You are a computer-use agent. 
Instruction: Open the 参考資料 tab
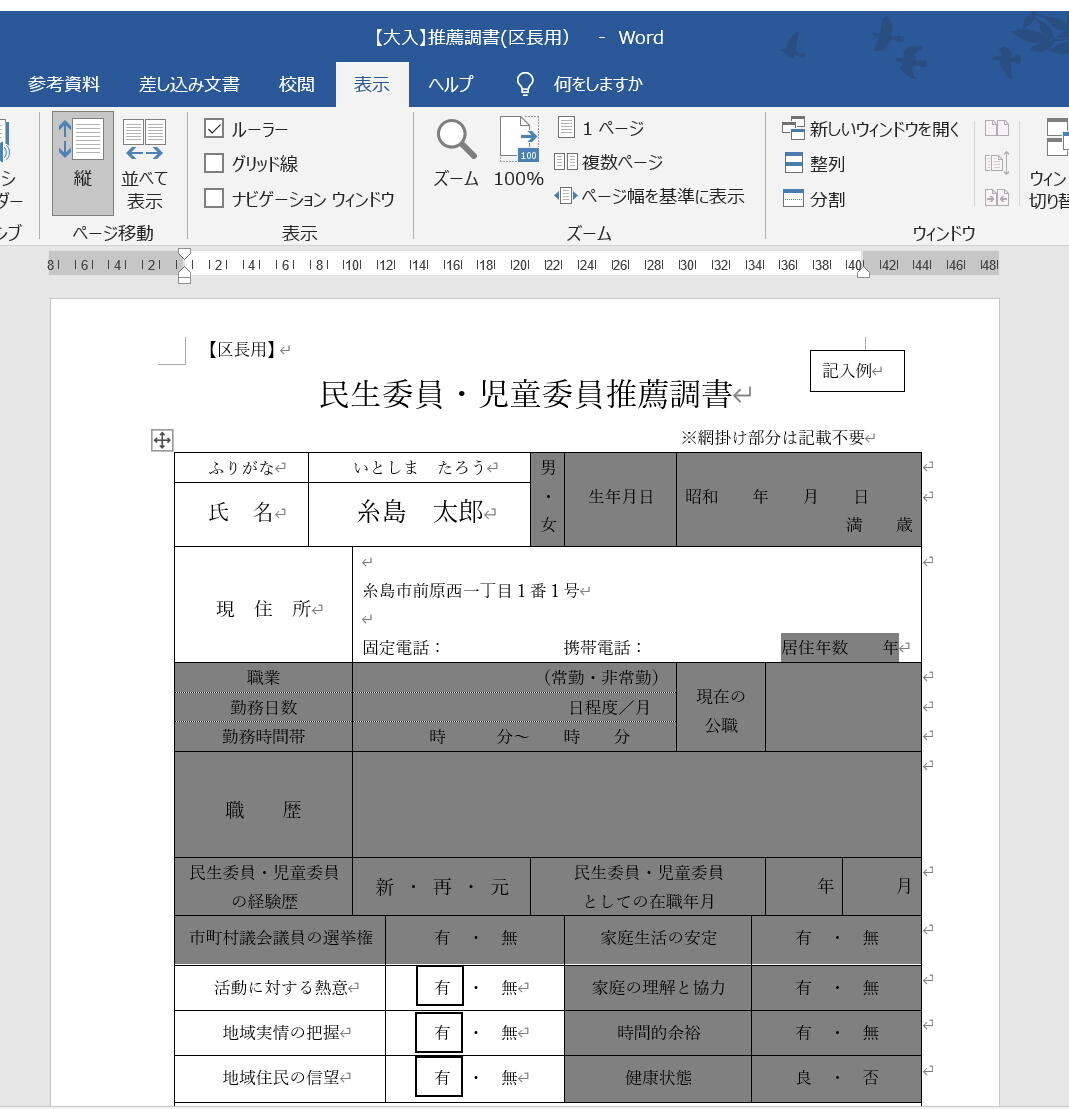pyautogui.click(x=64, y=83)
